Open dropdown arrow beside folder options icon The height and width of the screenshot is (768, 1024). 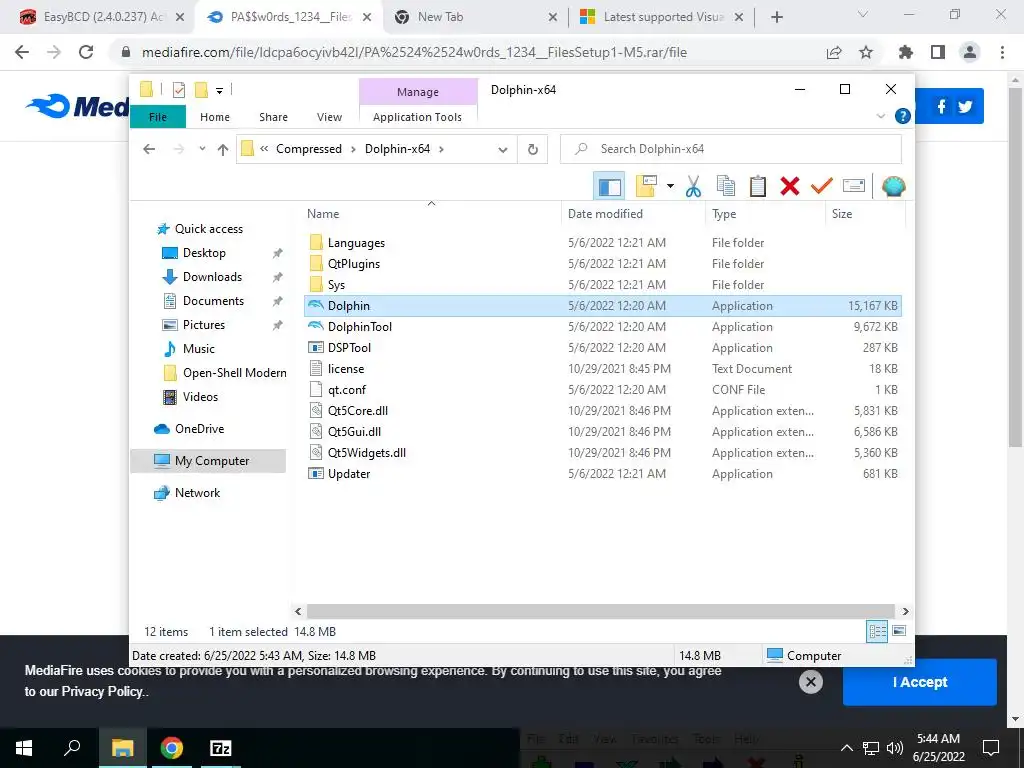click(x=670, y=187)
